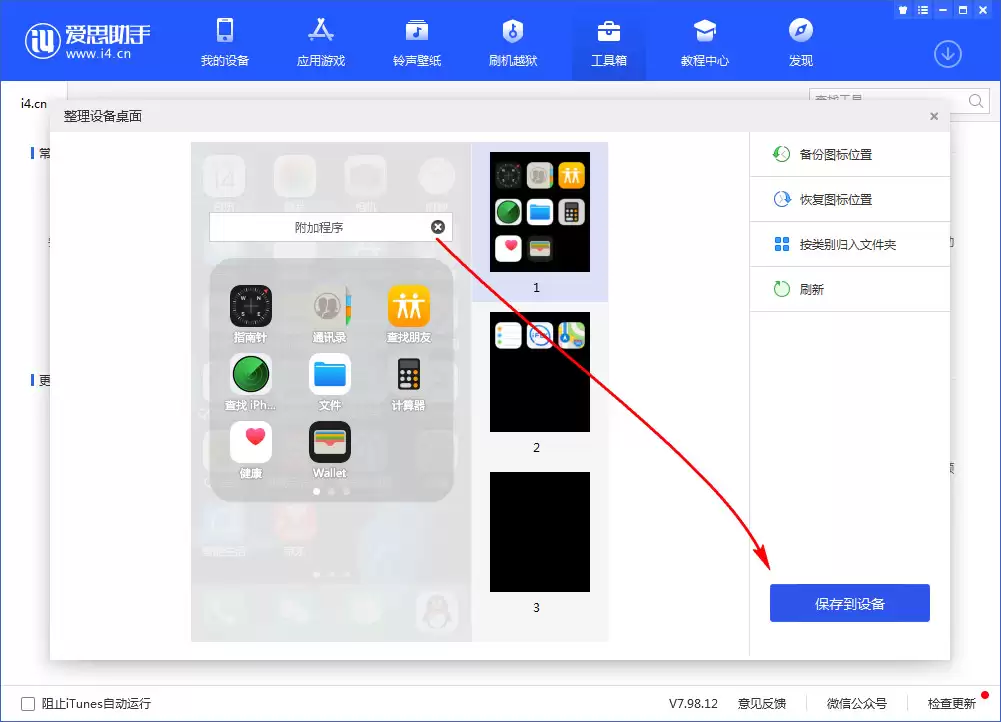Select the Calculator (计算器) app icon

pos(409,375)
